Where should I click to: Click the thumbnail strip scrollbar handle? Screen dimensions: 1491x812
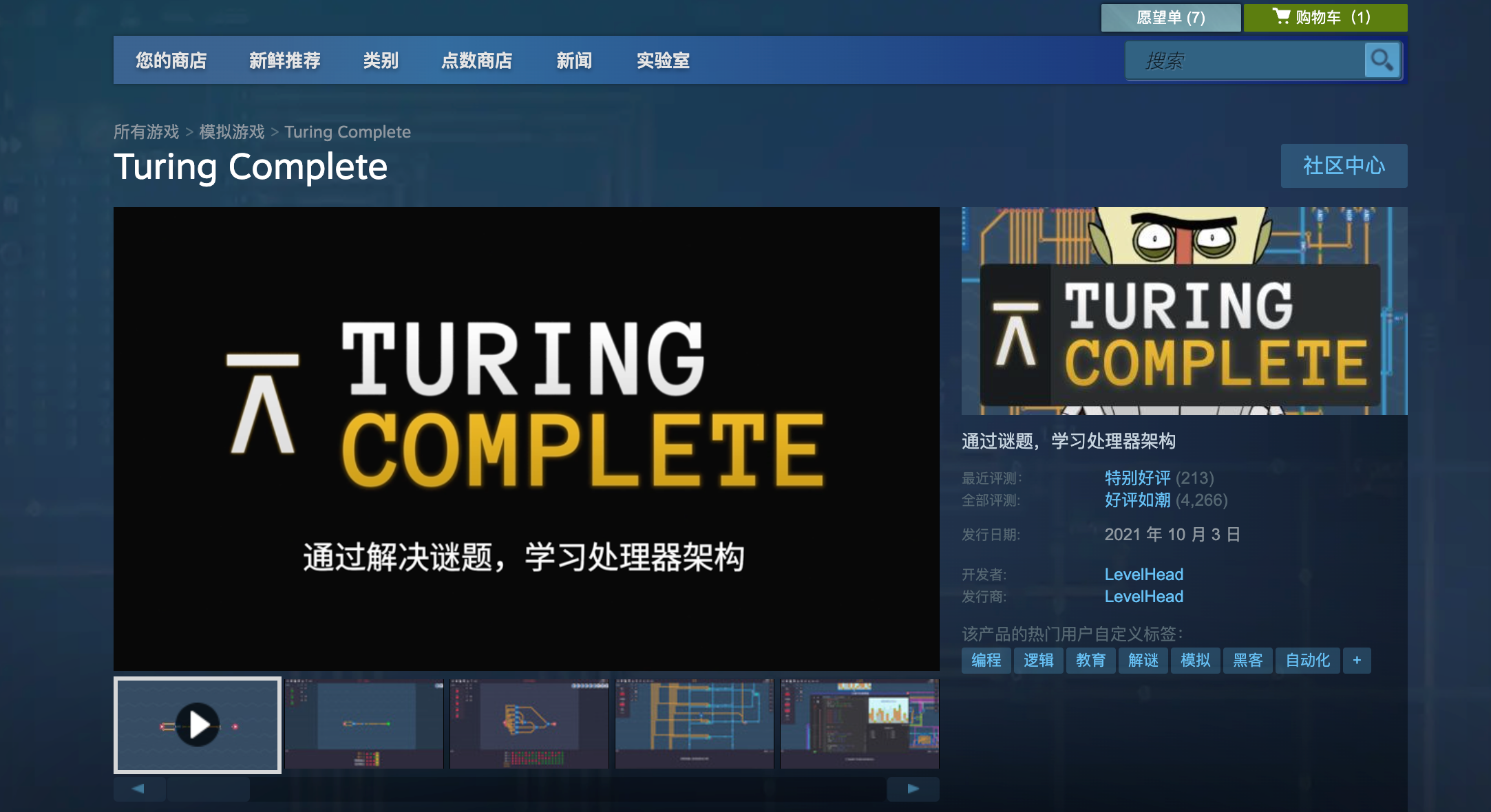[x=209, y=789]
